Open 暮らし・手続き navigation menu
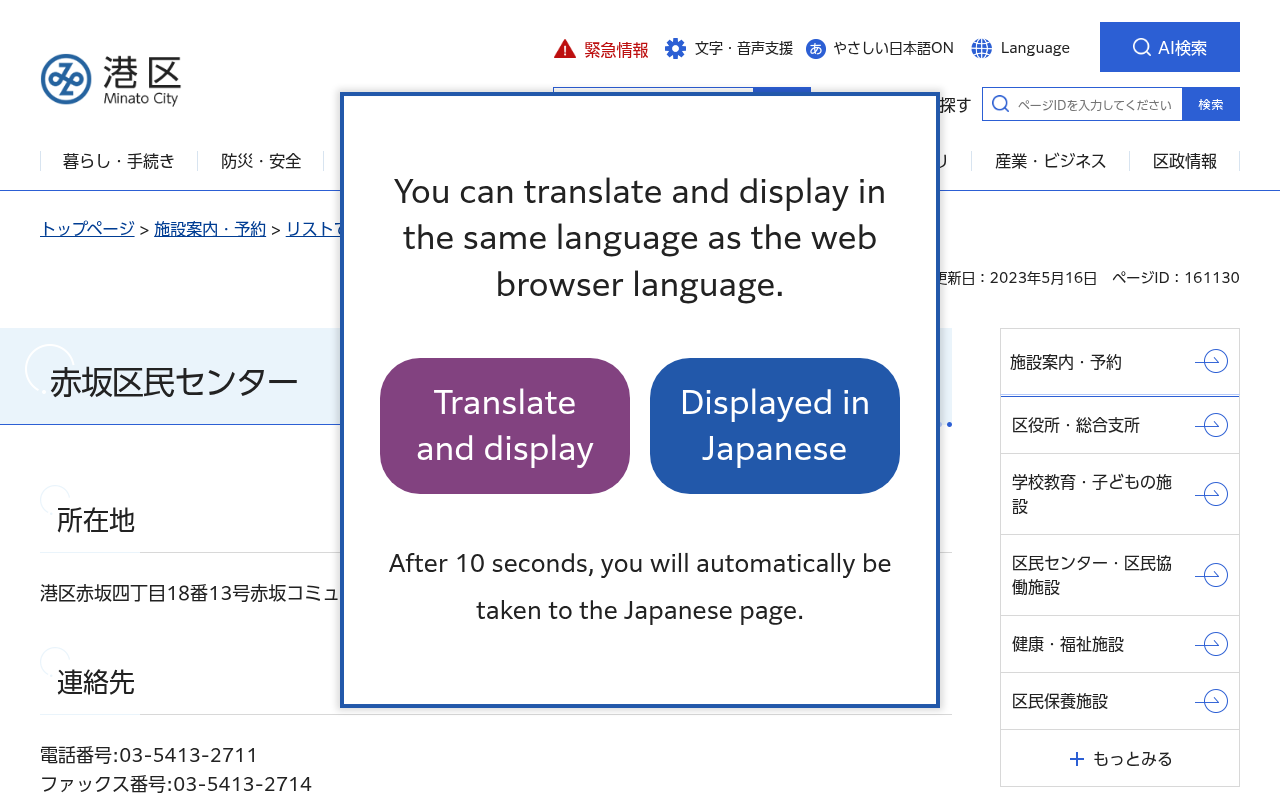Viewport: 1280px width, 800px height. point(119,161)
